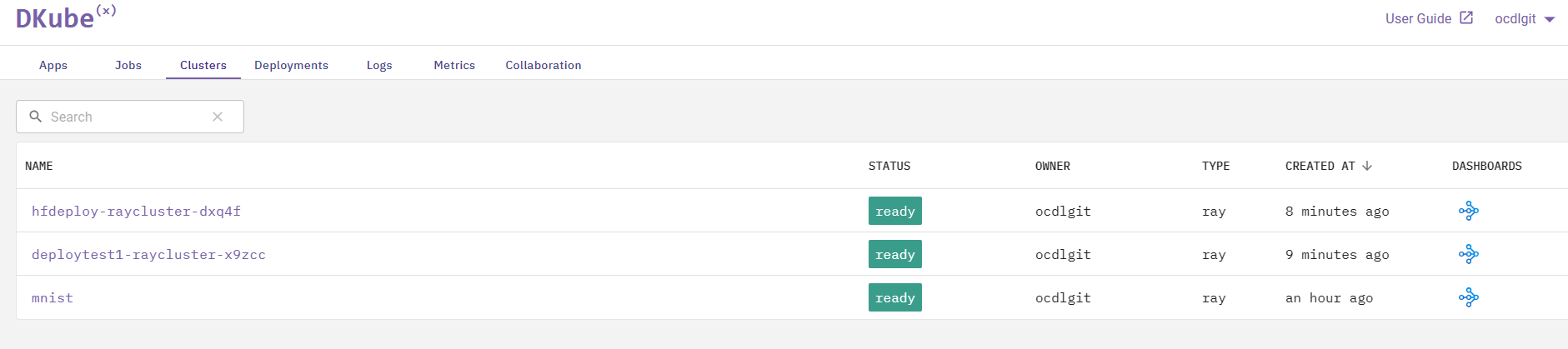Open the Deployments tab
The height and width of the screenshot is (349, 1568).
pyautogui.click(x=291, y=65)
